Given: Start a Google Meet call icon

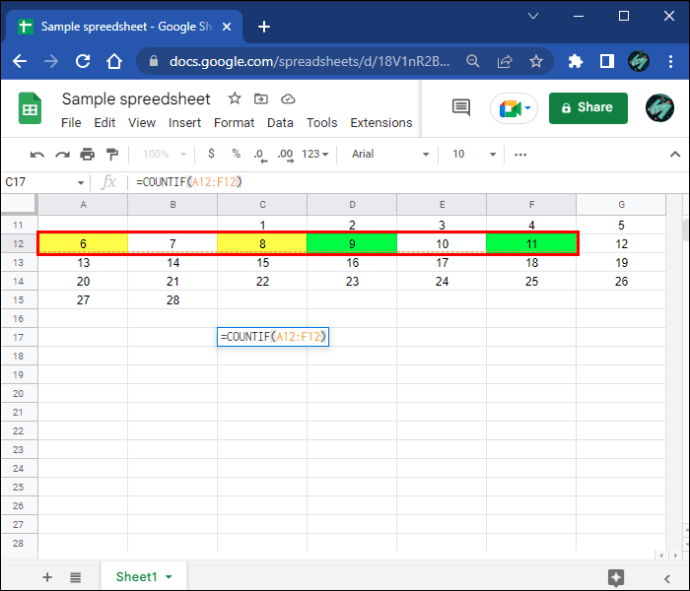Looking at the screenshot, I should (x=514, y=108).
